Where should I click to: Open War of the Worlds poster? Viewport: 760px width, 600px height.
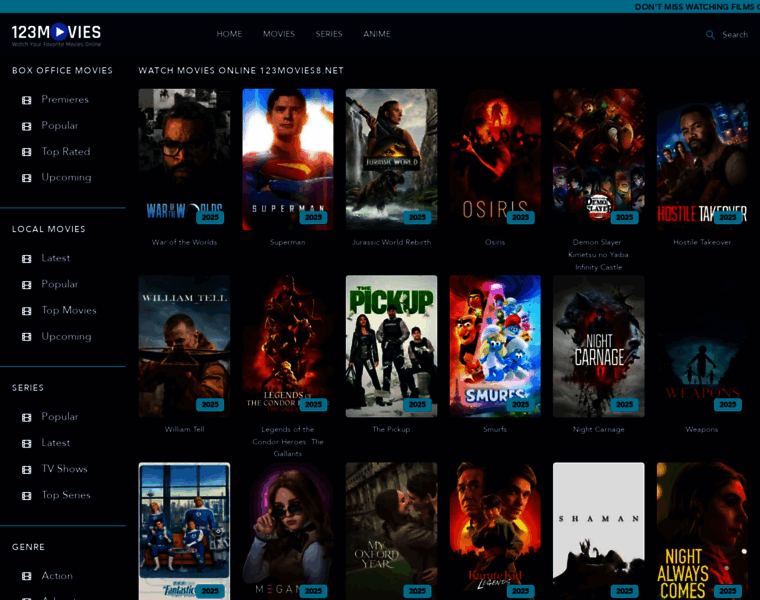(x=184, y=159)
